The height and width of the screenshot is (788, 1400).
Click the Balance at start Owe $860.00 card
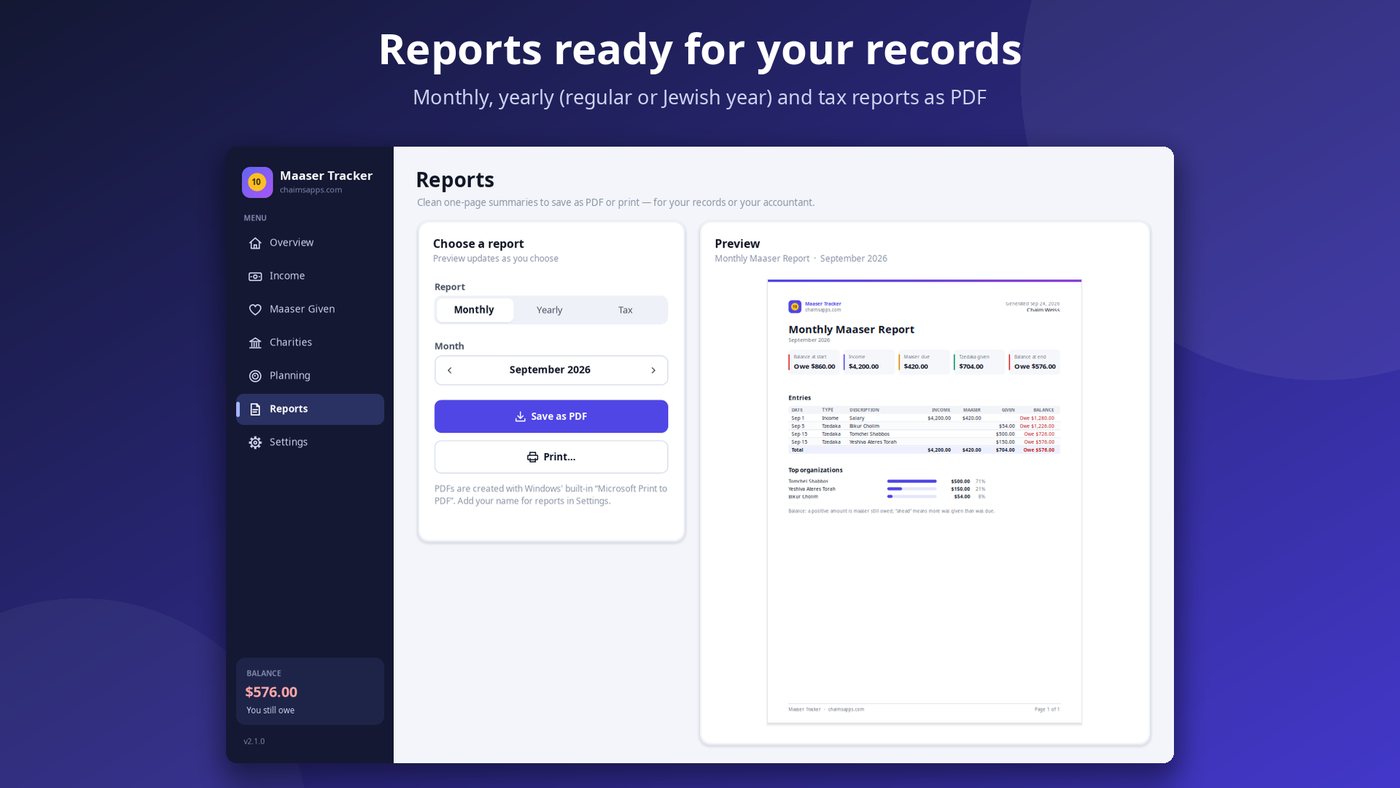click(814, 362)
